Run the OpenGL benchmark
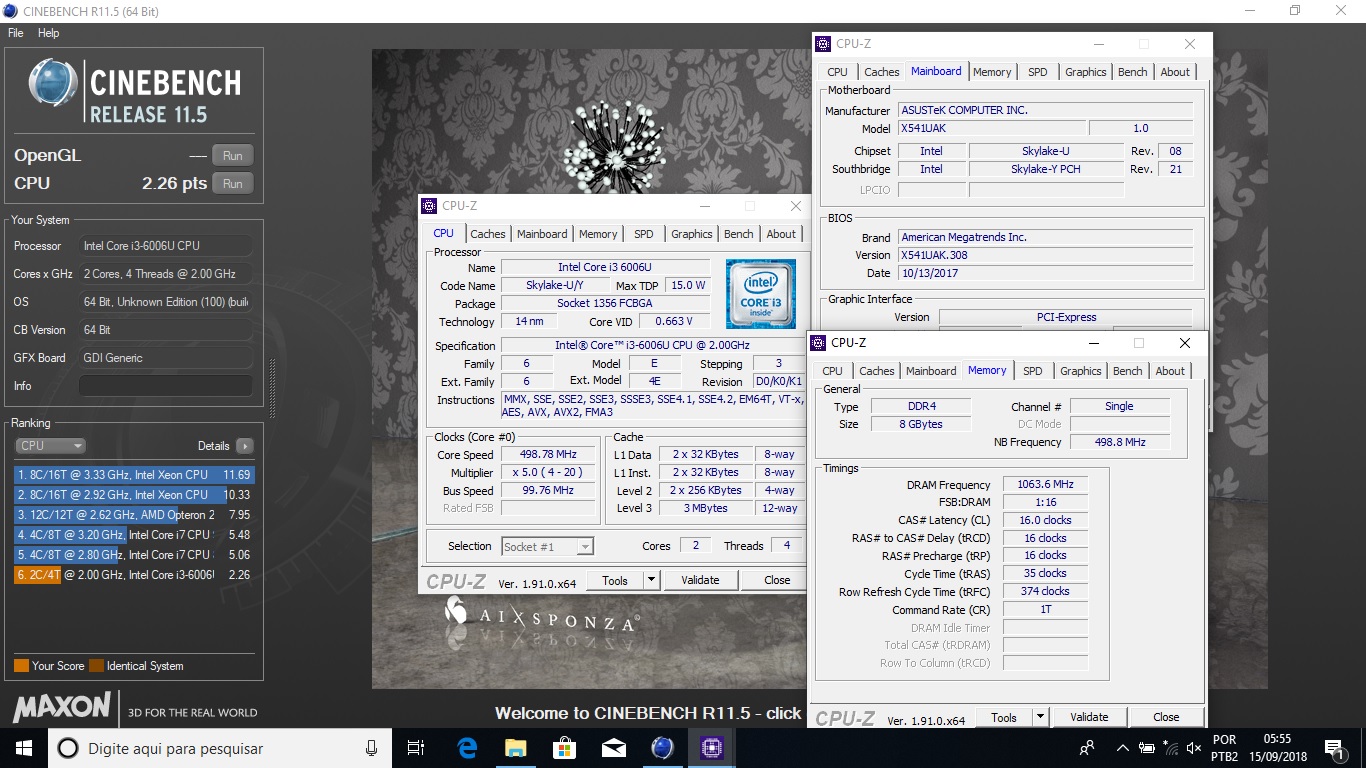The image size is (1366, 768). point(233,155)
